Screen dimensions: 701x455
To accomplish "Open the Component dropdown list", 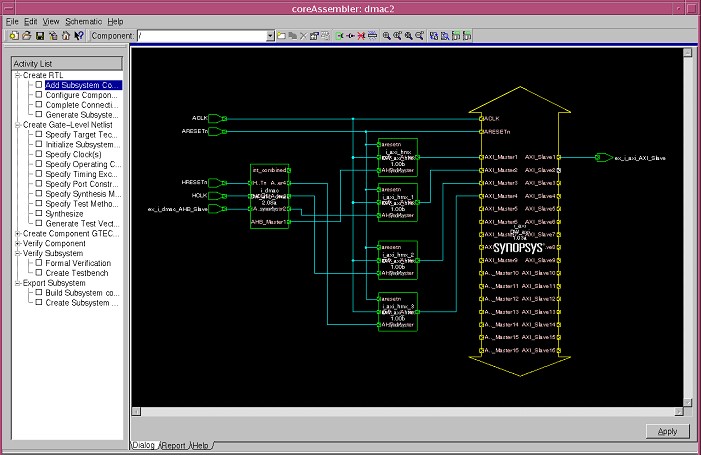I will pyautogui.click(x=270, y=36).
